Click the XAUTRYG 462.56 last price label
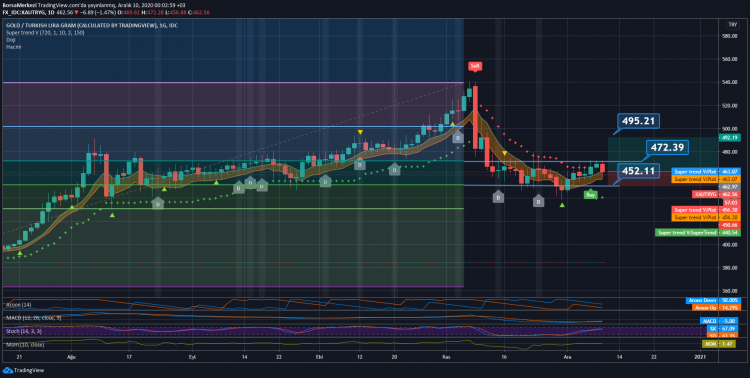This screenshot has width=750, height=378. (x=716, y=194)
